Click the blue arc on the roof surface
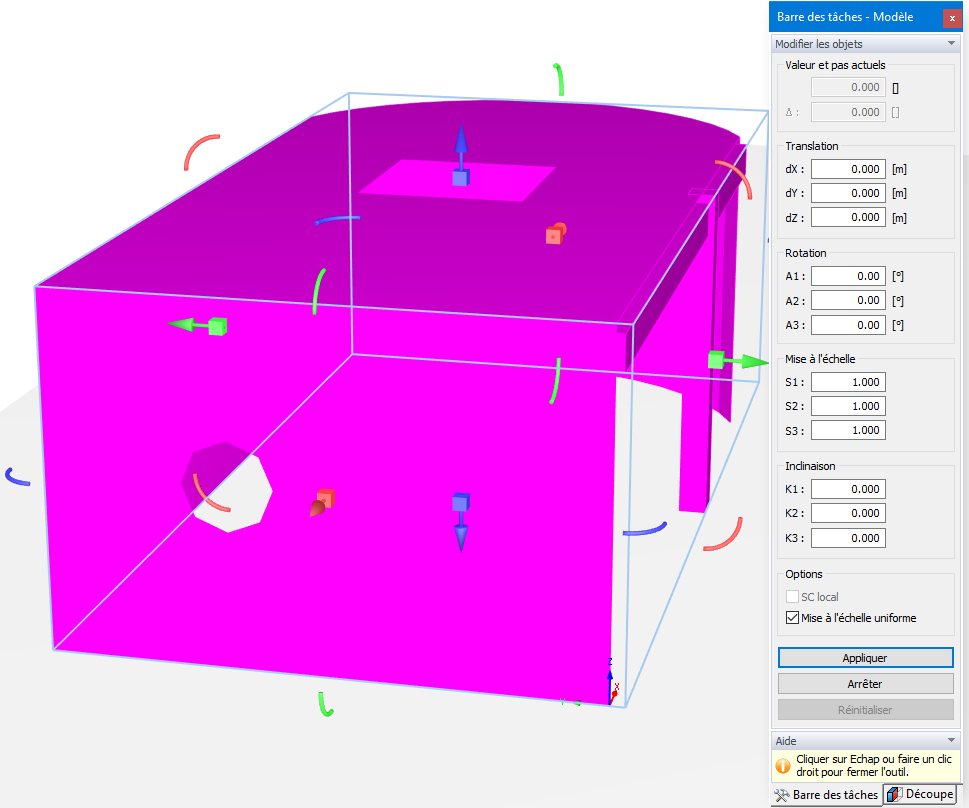The height and width of the screenshot is (808, 969). [337, 219]
